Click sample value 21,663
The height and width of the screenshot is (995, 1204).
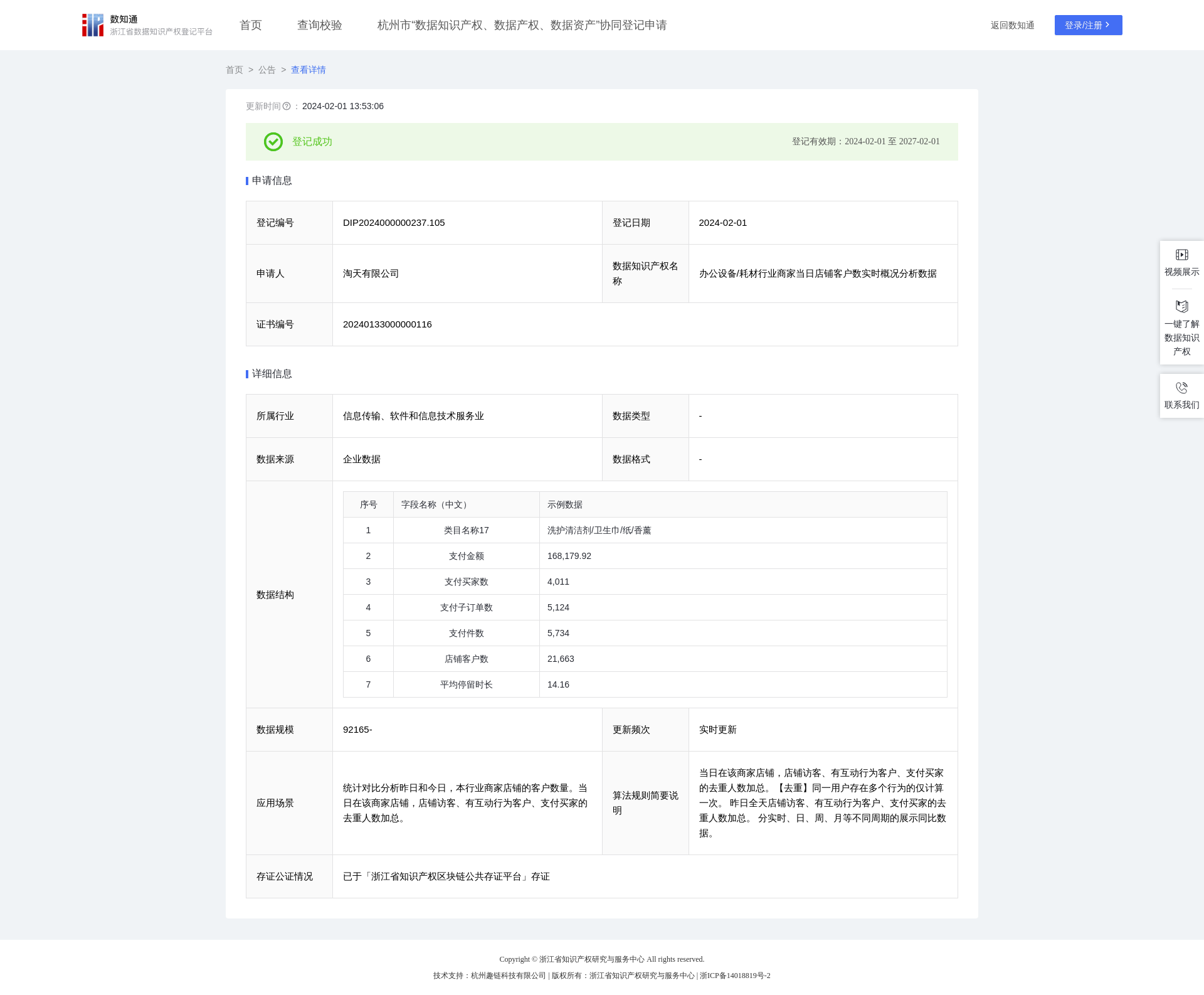pyautogui.click(x=561, y=659)
